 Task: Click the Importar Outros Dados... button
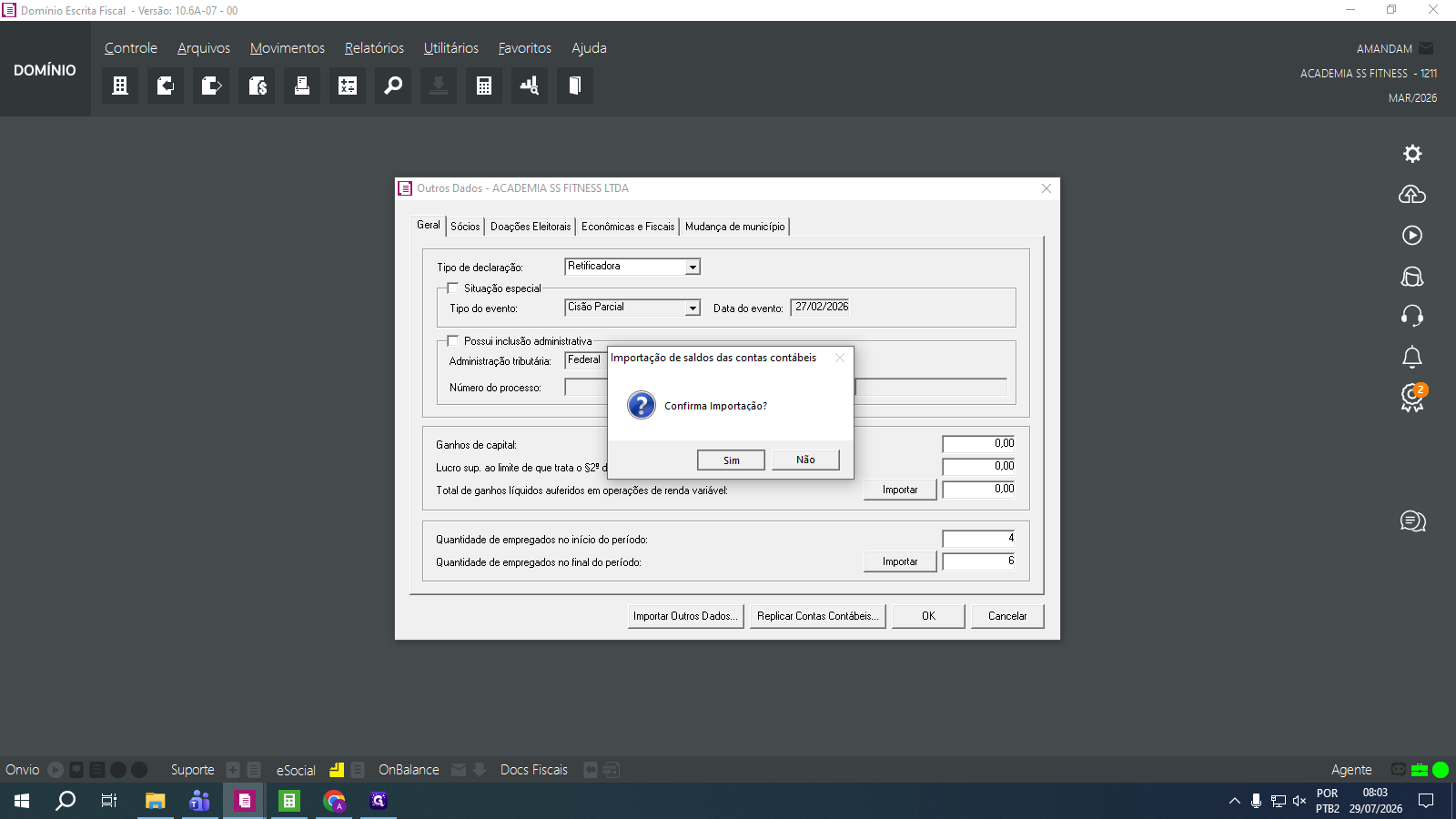click(685, 616)
